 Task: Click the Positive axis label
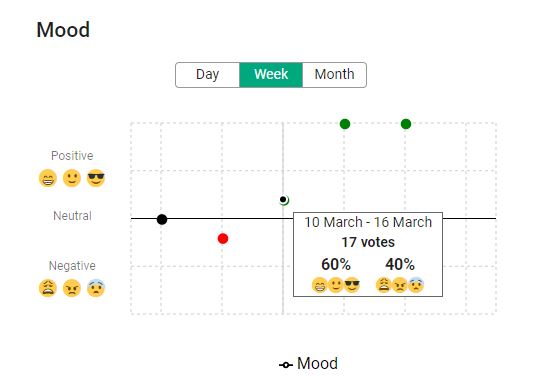(x=72, y=156)
